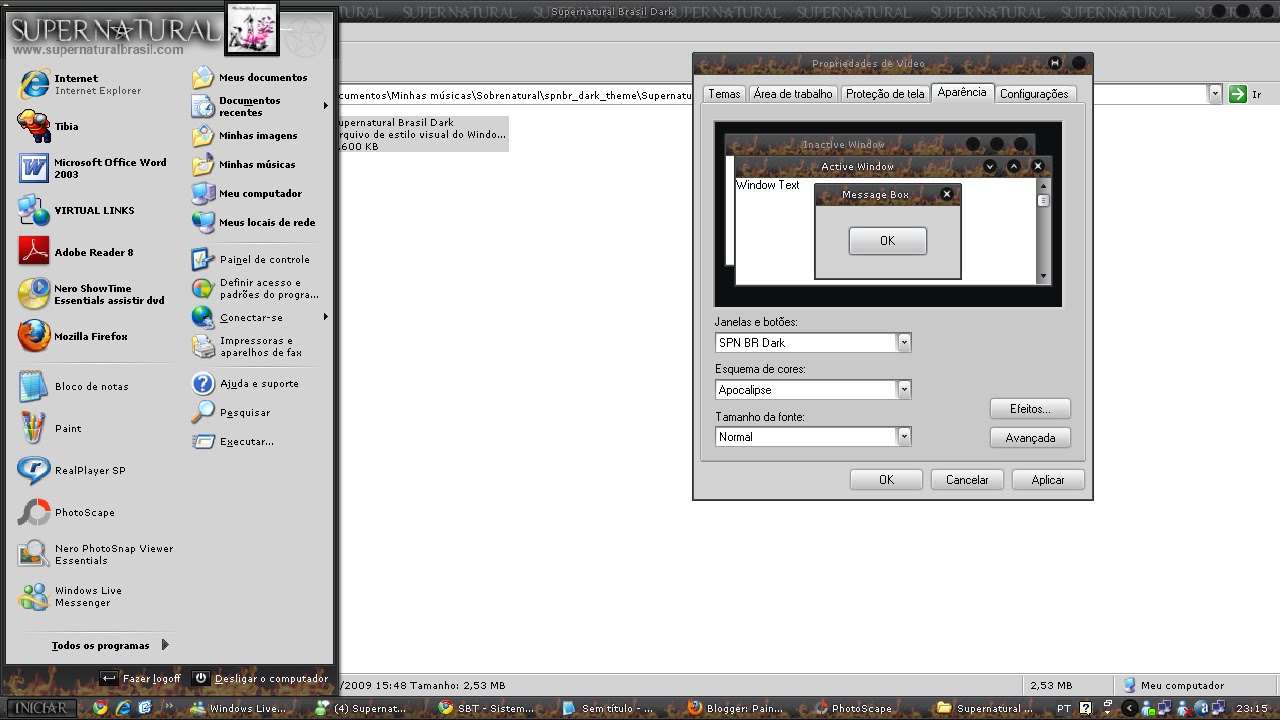Click the preview Message Box OK button

pos(887,241)
